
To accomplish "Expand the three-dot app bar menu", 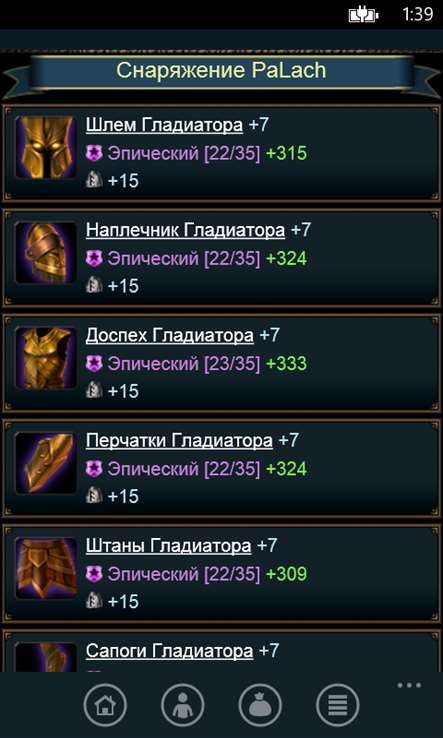I will pyautogui.click(x=409, y=685).
